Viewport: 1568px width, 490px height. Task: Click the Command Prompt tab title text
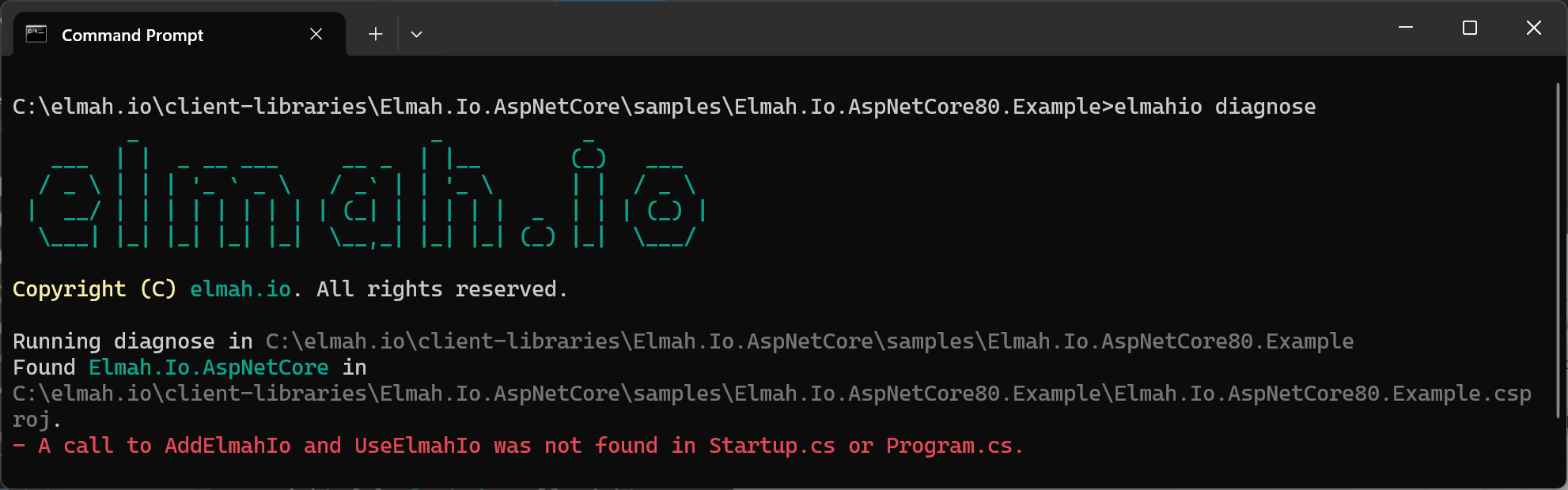[x=132, y=35]
